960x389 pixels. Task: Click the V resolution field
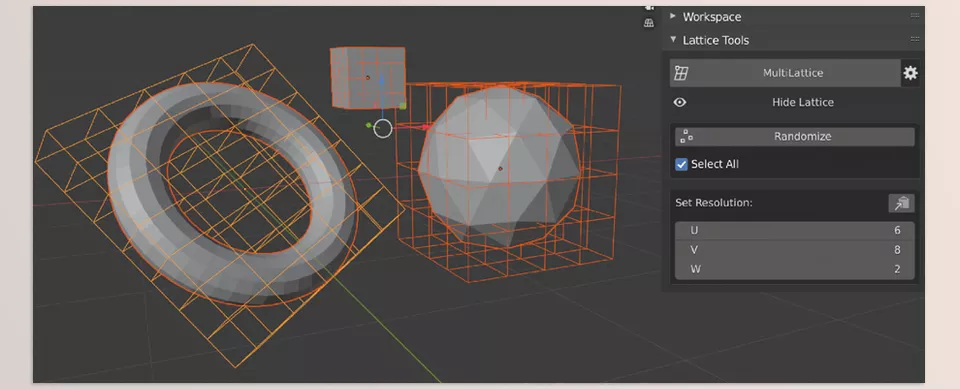pyautogui.click(x=795, y=250)
